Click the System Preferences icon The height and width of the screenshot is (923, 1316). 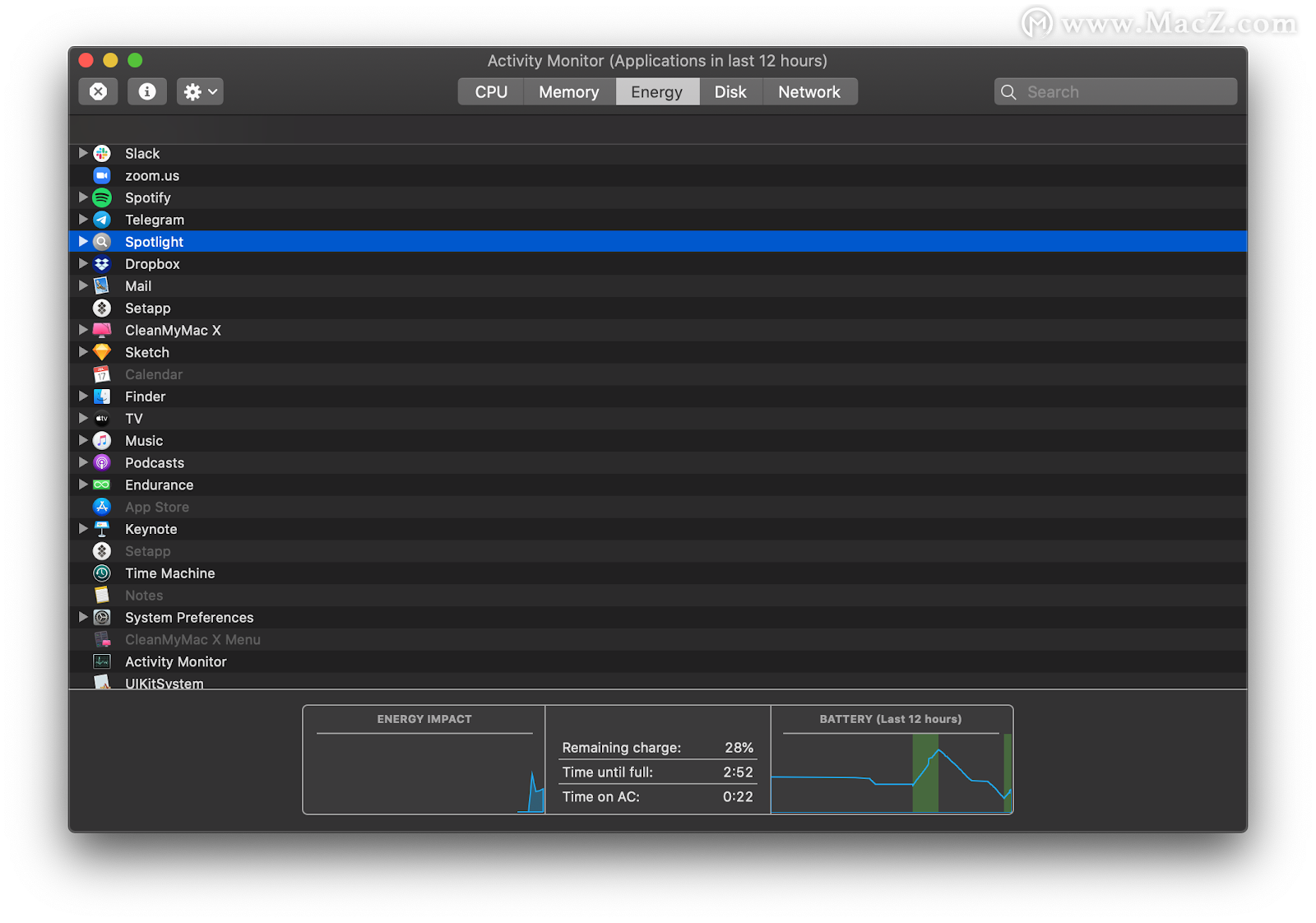tap(102, 618)
